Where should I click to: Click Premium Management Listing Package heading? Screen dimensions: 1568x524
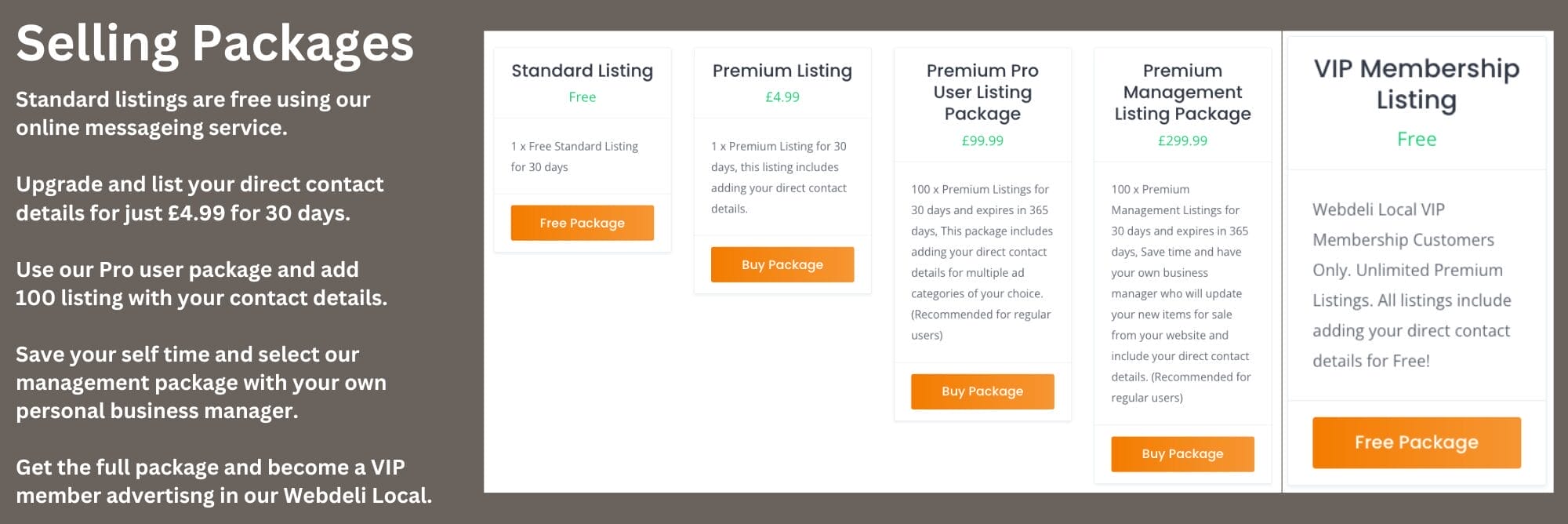pyautogui.click(x=1182, y=92)
